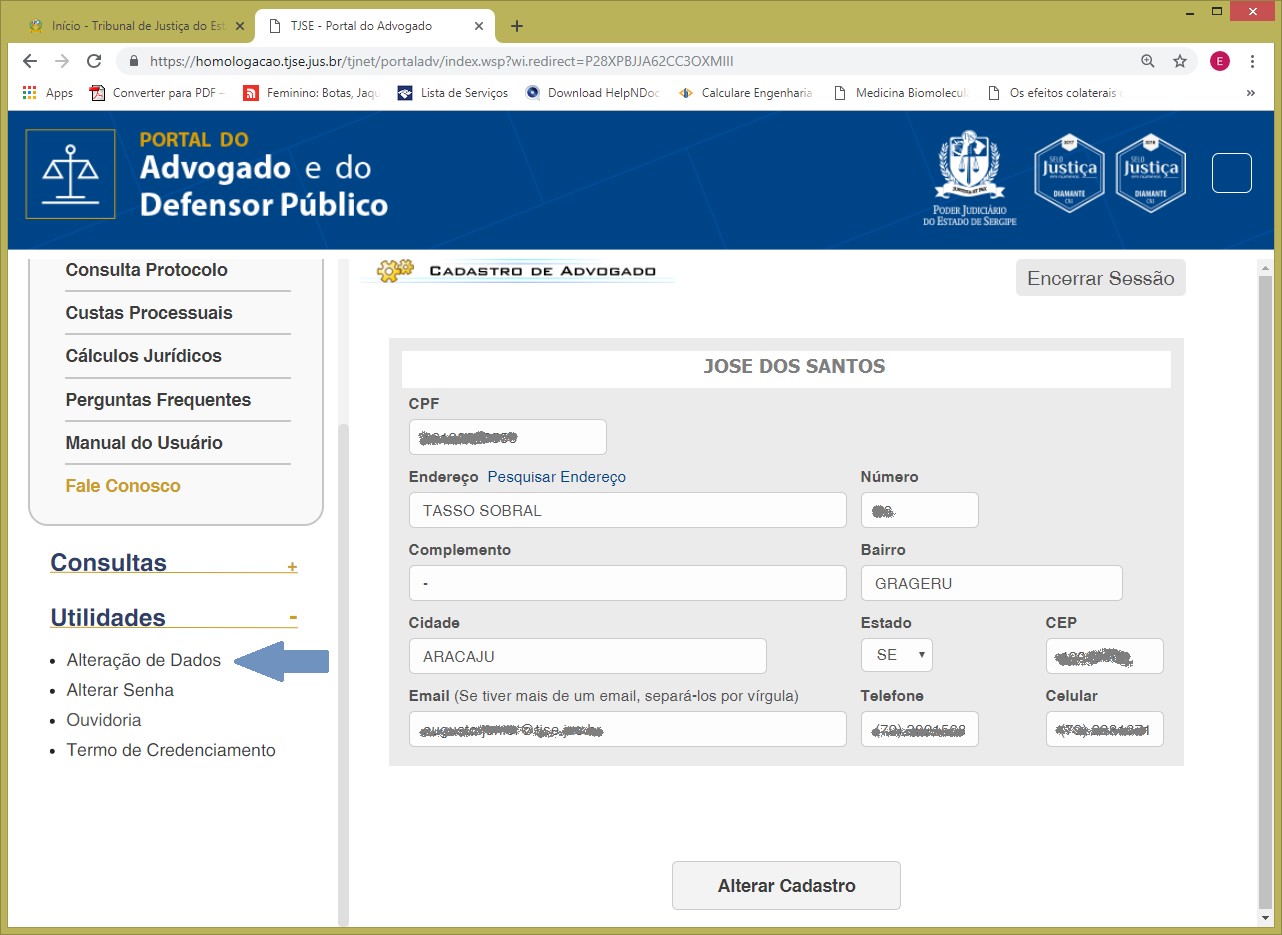The image size is (1282, 935).
Task: Click the user profile avatar icon
Action: coord(1219,61)
